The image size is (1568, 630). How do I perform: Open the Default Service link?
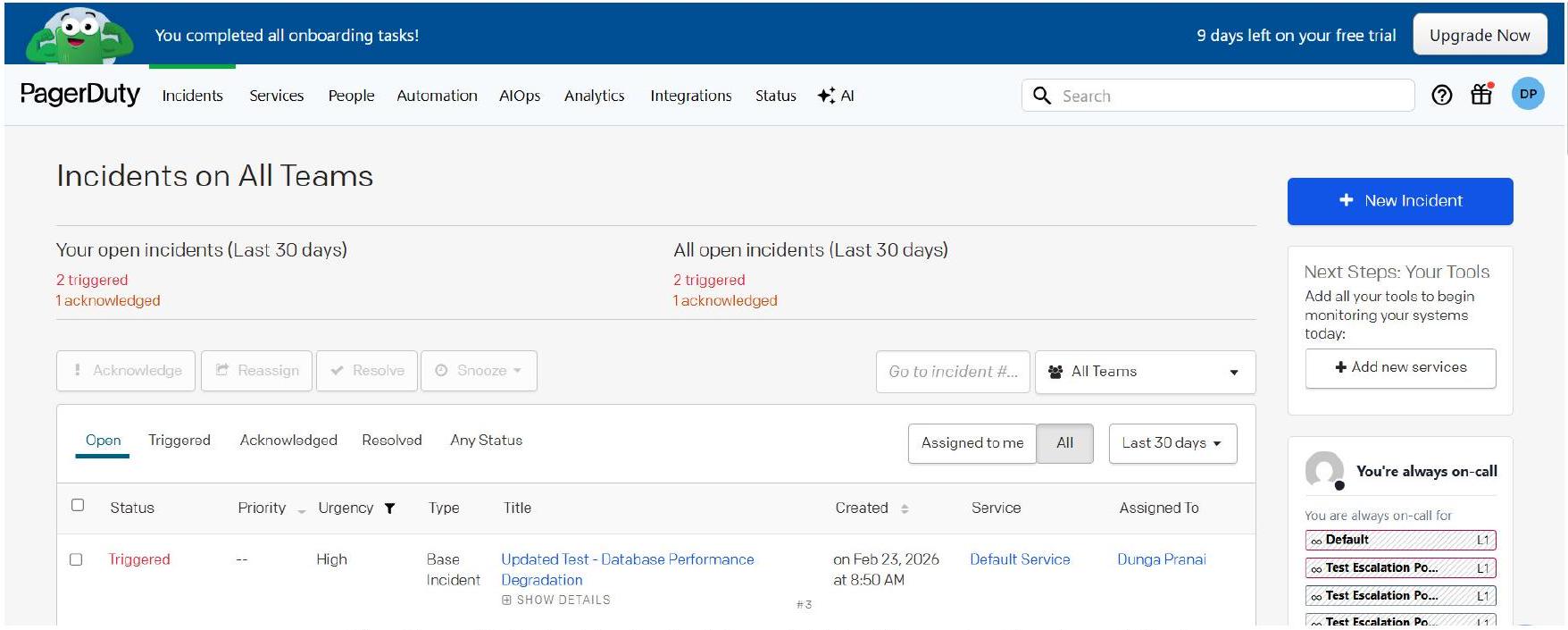point(1020,559)
